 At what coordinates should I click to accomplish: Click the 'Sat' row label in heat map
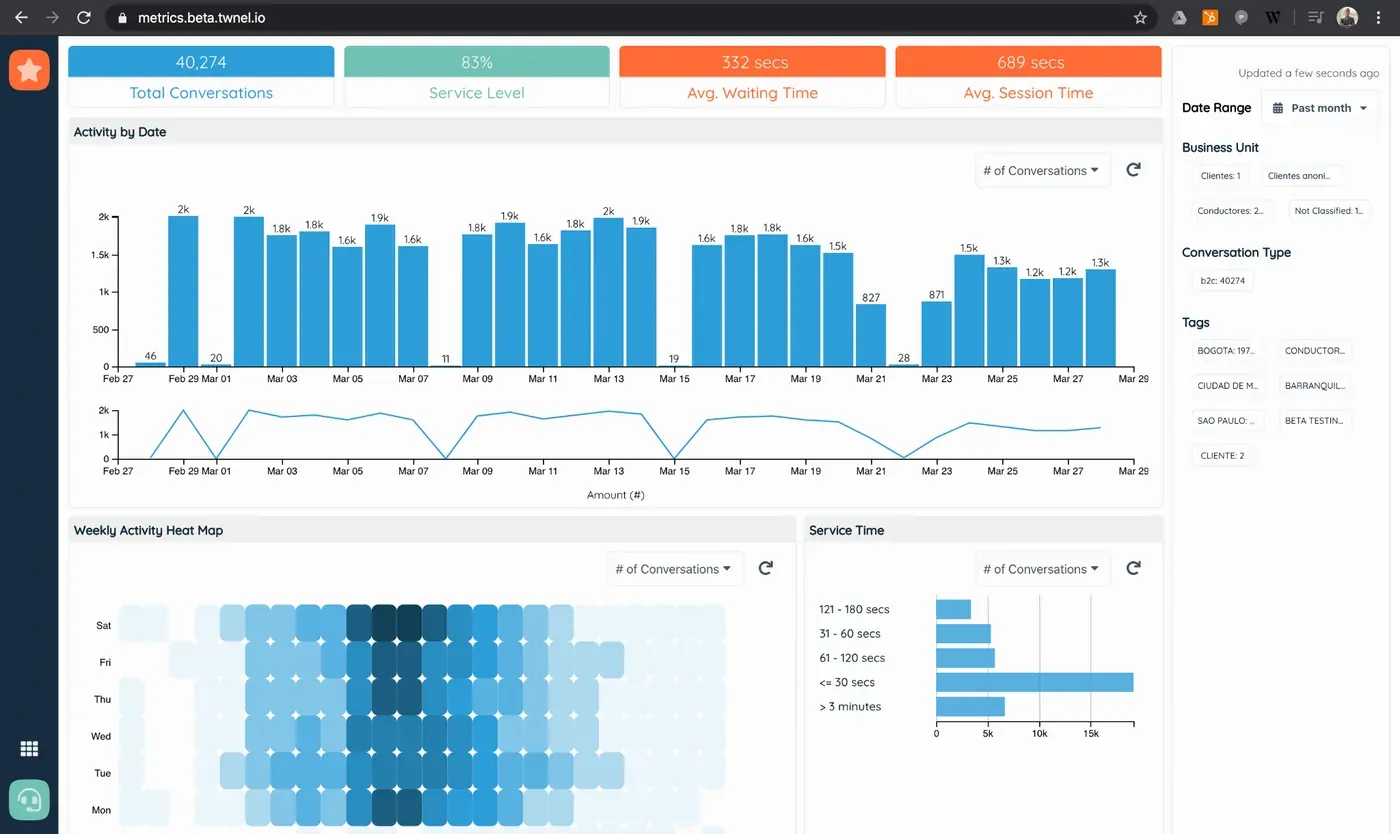click(x=103, y=626)
